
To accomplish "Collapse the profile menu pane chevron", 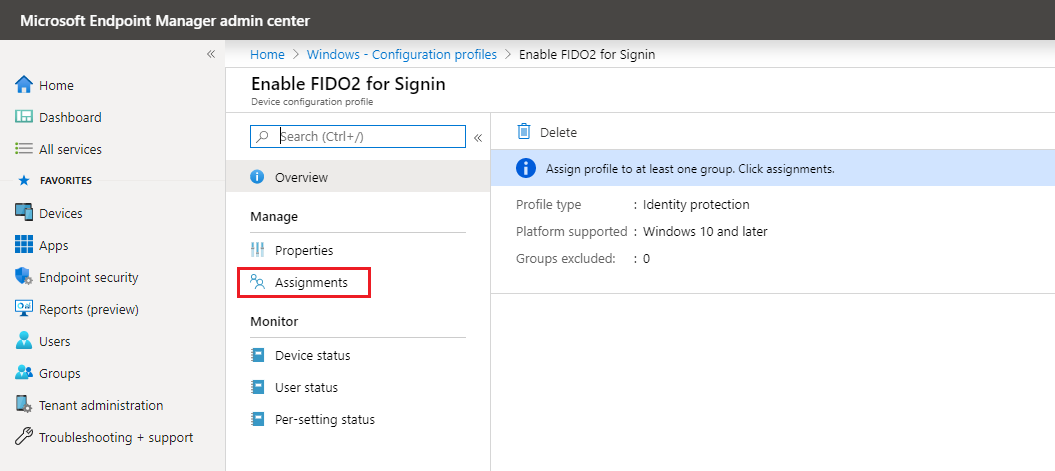I will pyautogui.click(x=478, y=137).
